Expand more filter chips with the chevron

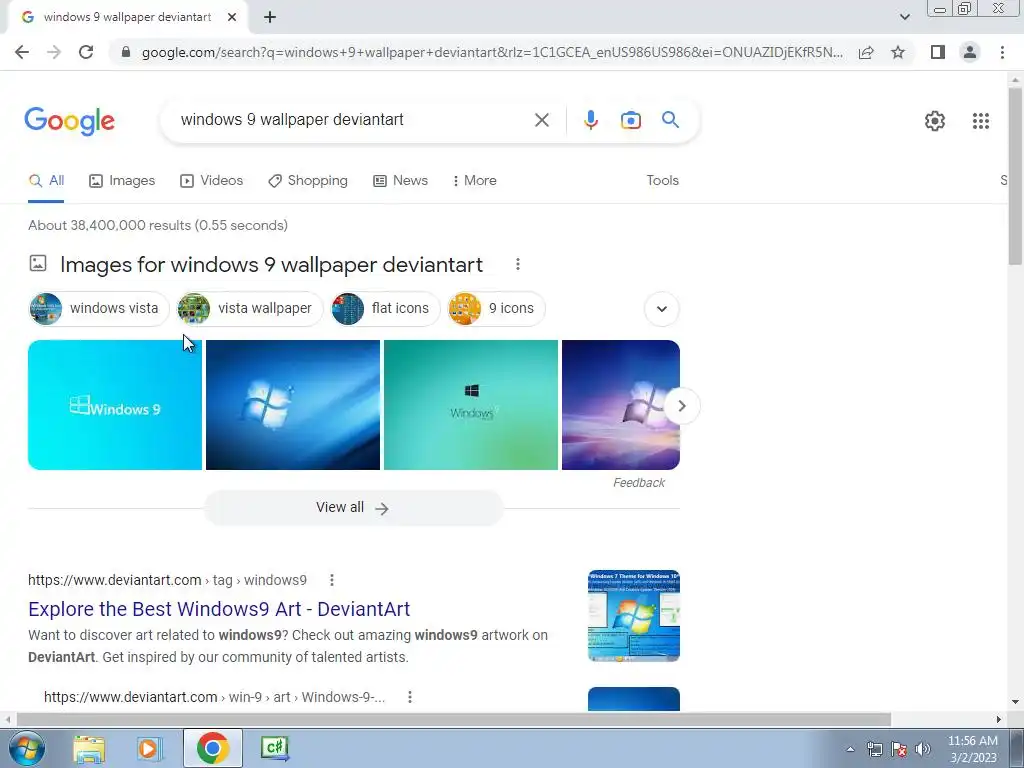662,309
